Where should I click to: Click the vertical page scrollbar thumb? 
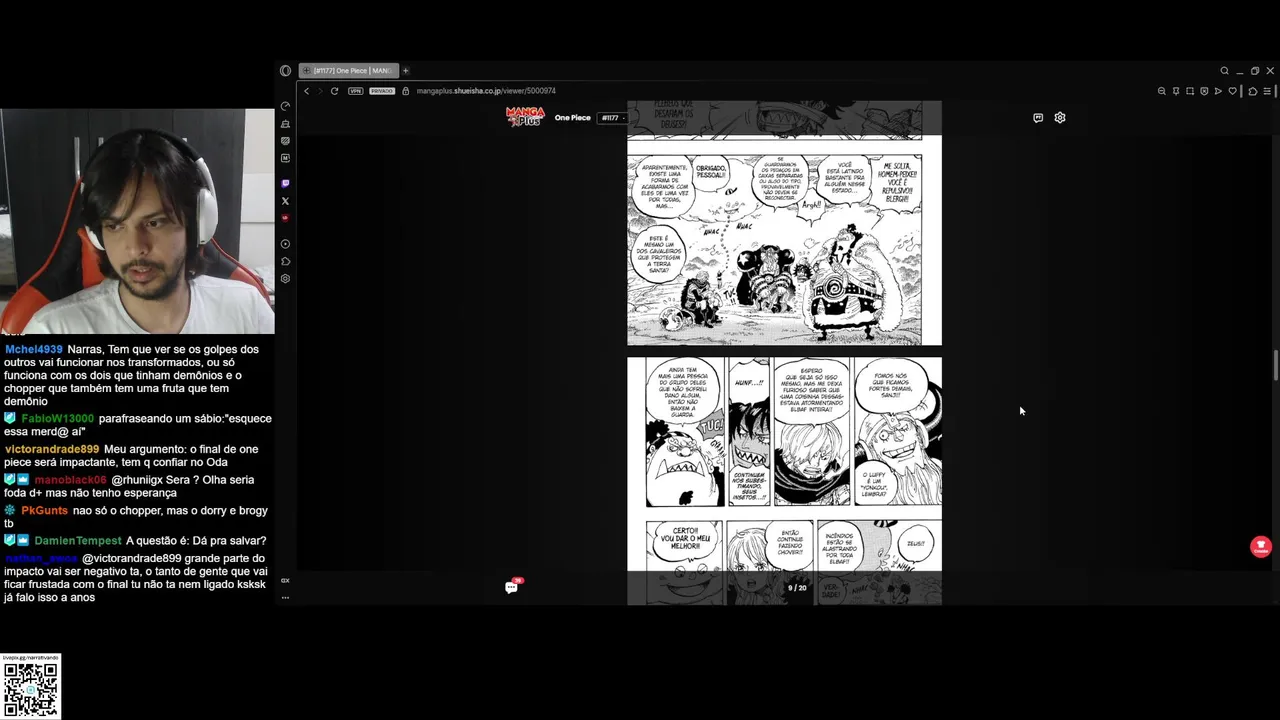(x=1275, y=366)
